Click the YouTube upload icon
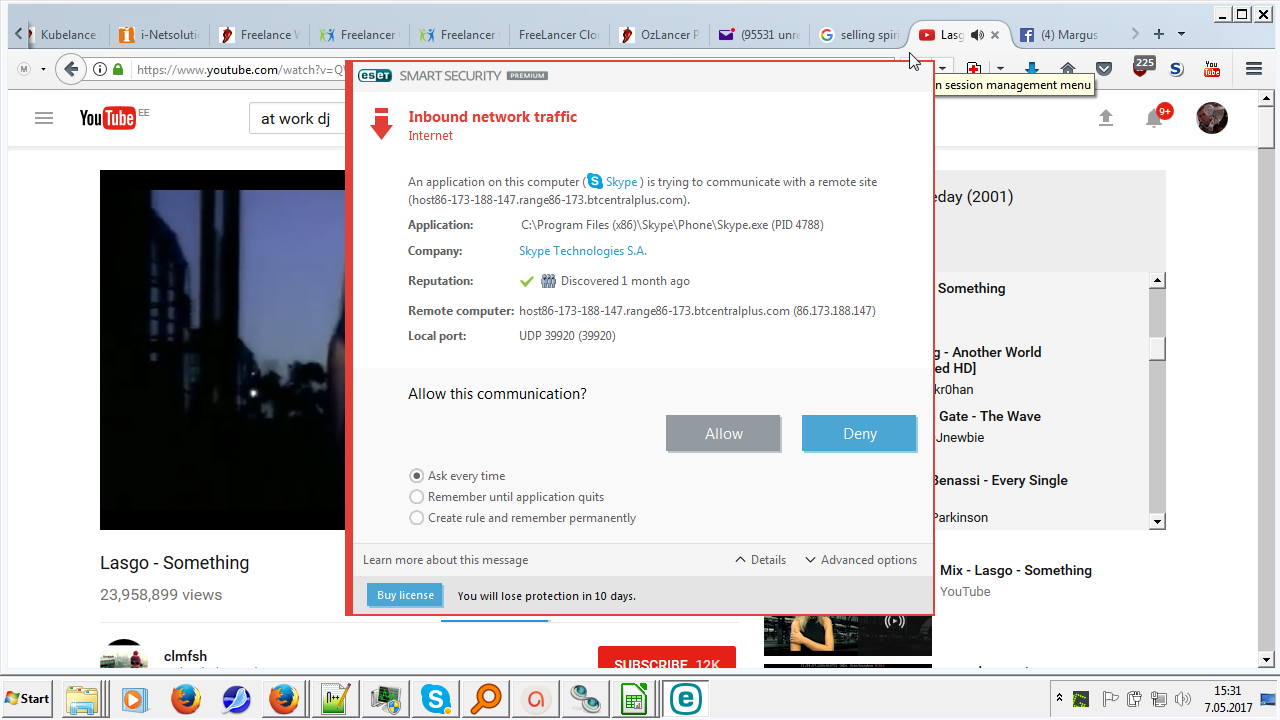 pyautogui.click(x=1106, y=118)
